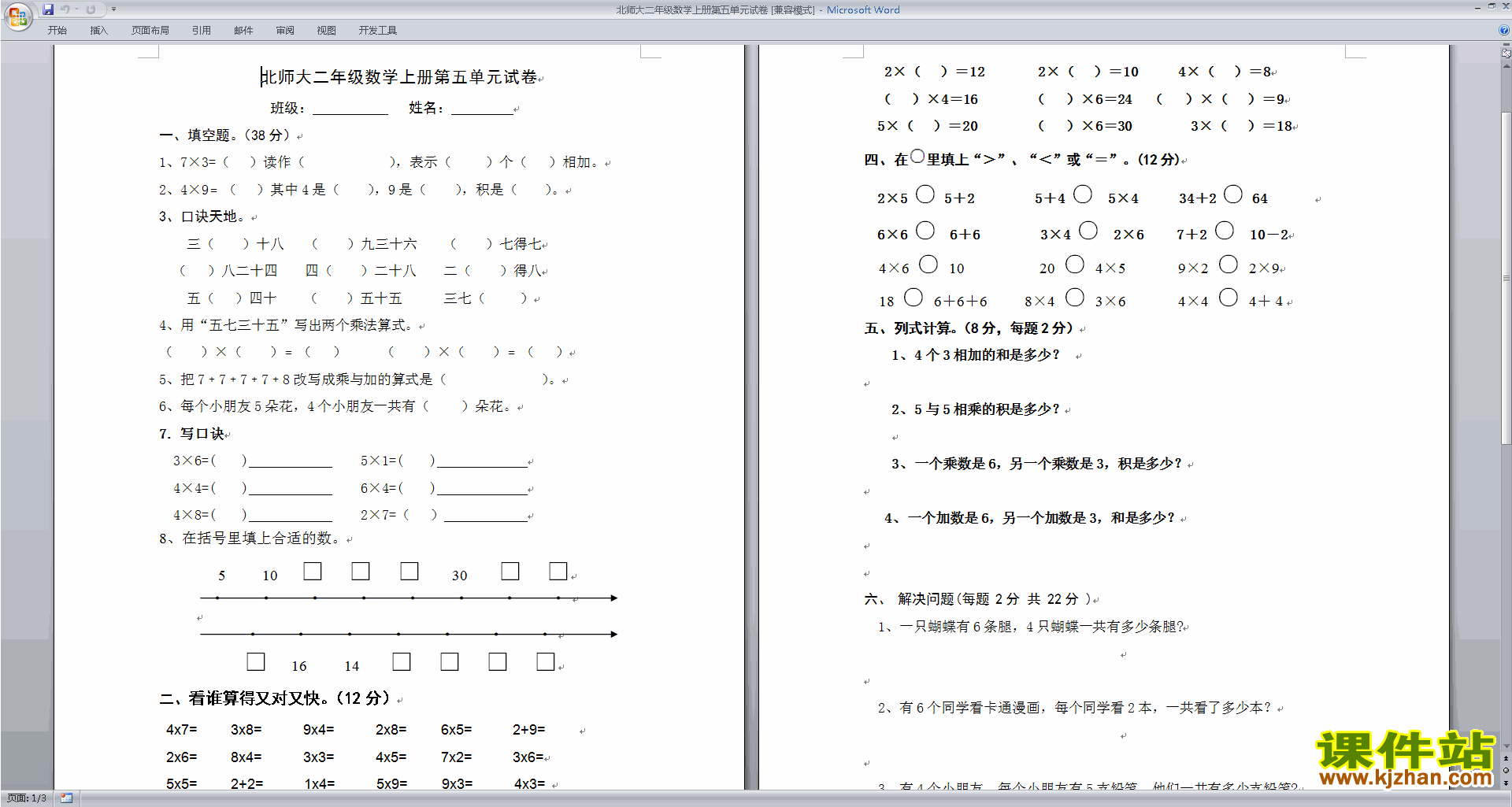This screenshot has width=1512, height=807.
Task: Click the circle between 18 and 6+6+6
Action: coord(913,297)
